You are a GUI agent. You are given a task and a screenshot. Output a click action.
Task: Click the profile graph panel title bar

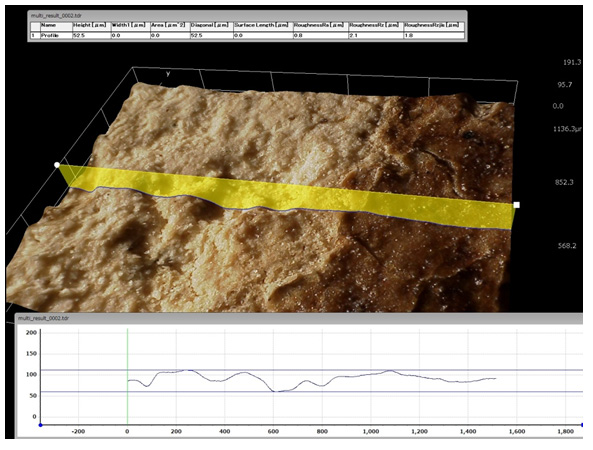point(299,318)
